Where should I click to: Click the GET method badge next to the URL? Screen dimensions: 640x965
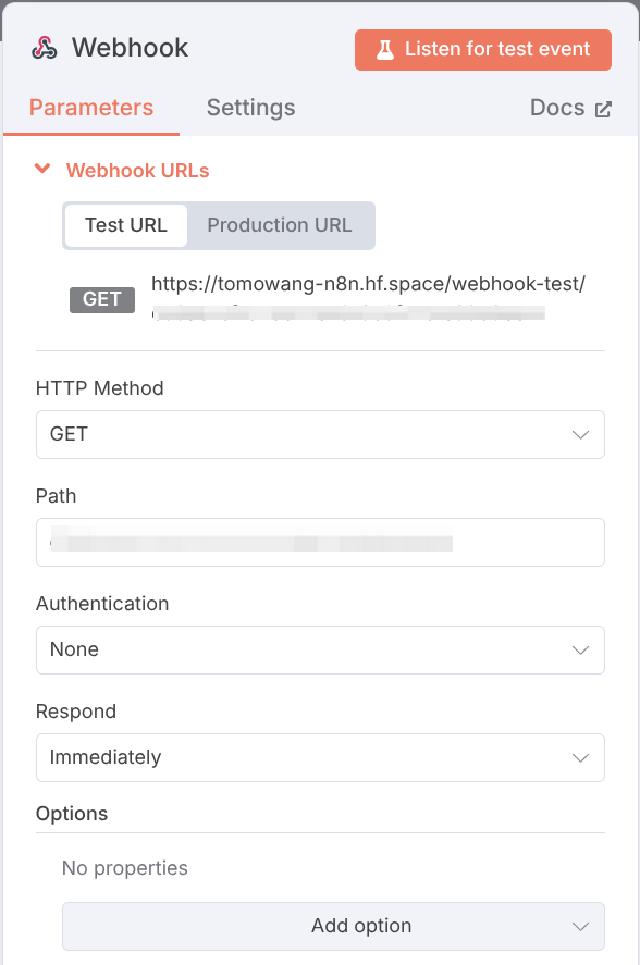click(x=101, y=299)
